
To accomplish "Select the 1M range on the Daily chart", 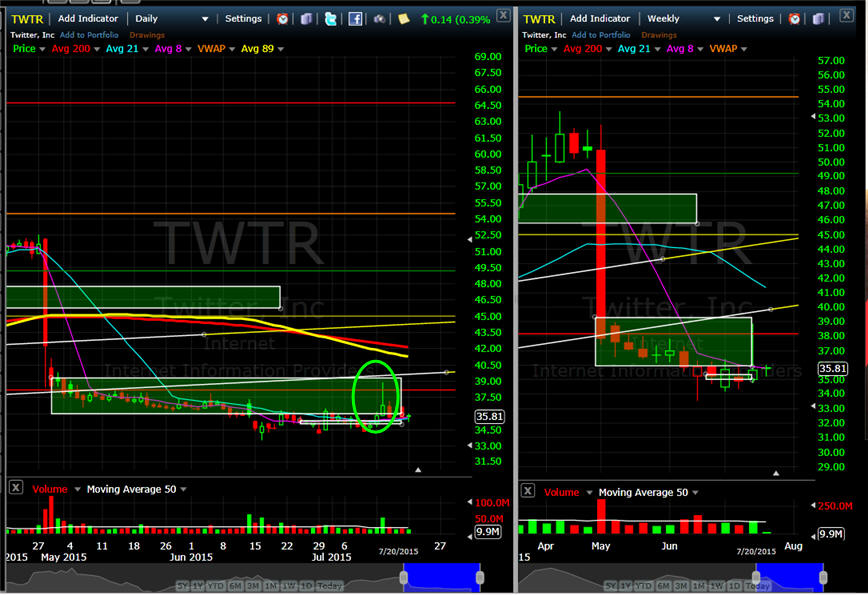I will [271, 586].
